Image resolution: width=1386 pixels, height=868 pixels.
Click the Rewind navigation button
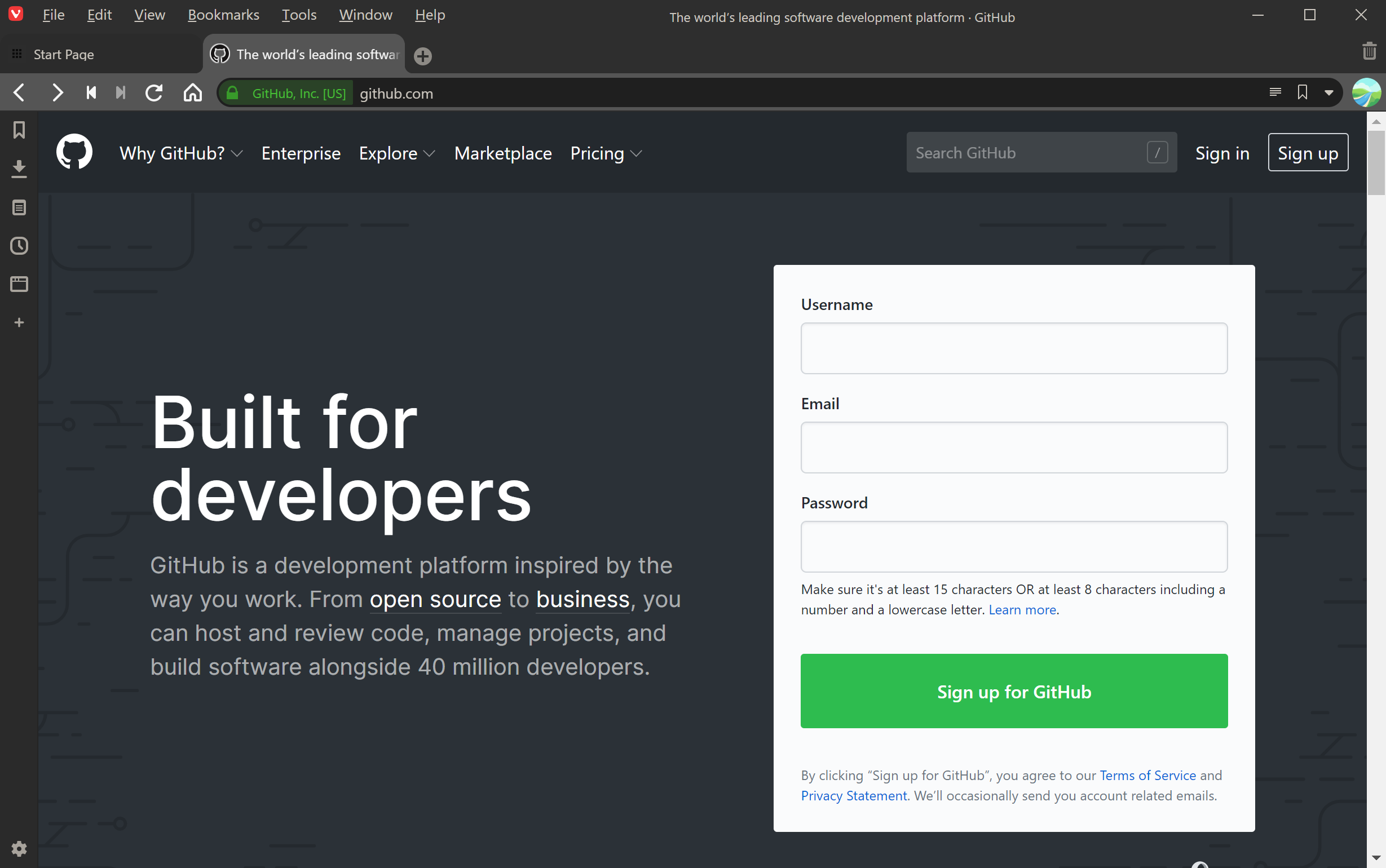[x=91, y=93]
